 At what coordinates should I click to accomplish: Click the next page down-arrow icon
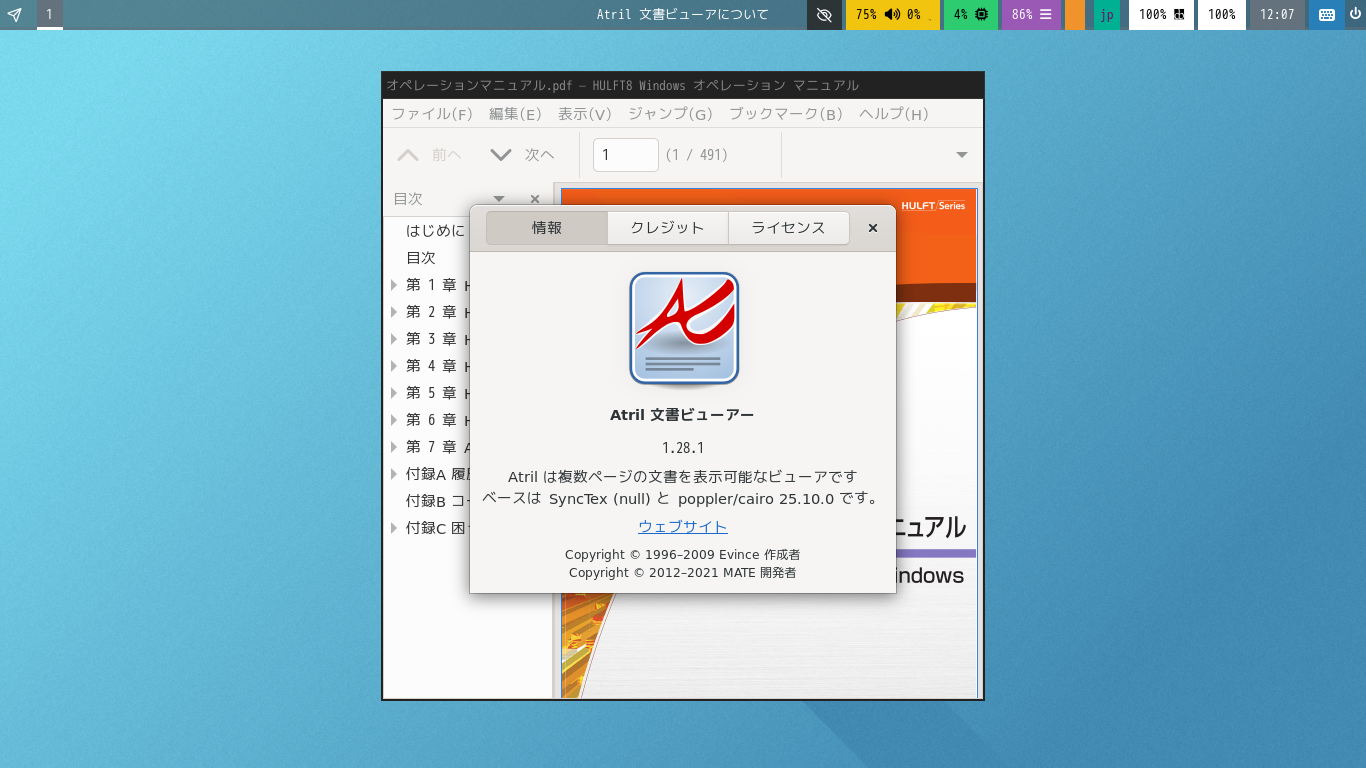tap(501, 155)
